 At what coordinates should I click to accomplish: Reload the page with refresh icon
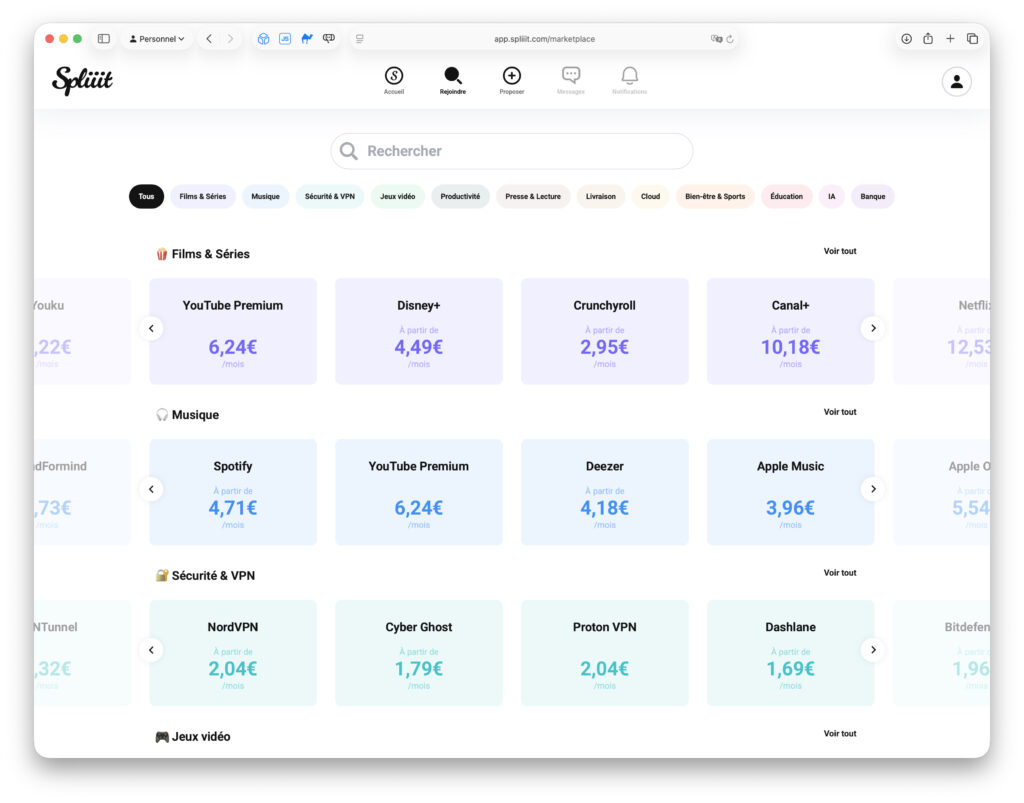coord(730,39)
